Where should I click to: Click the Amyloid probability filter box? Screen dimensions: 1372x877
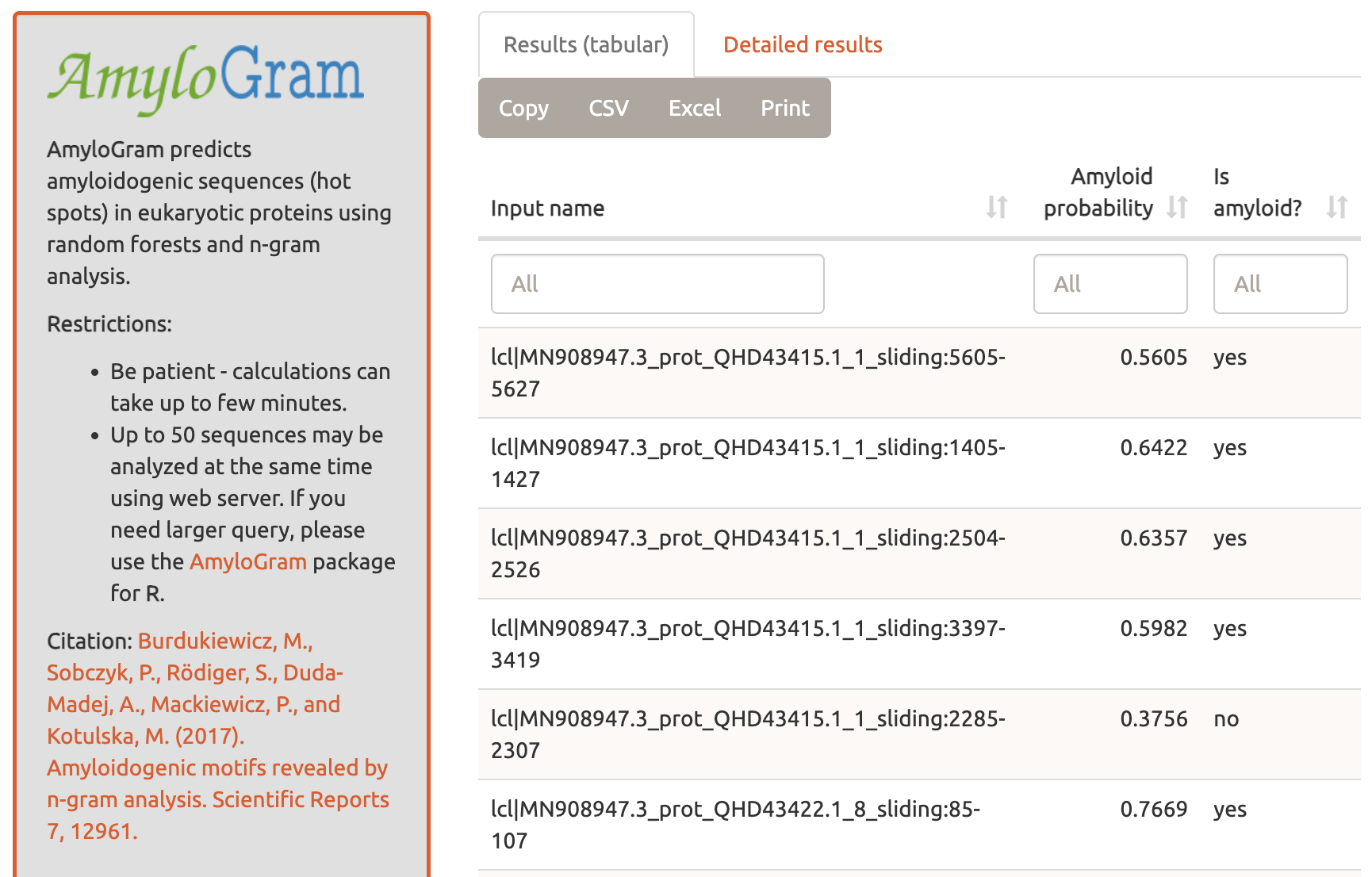[1109, 284]
